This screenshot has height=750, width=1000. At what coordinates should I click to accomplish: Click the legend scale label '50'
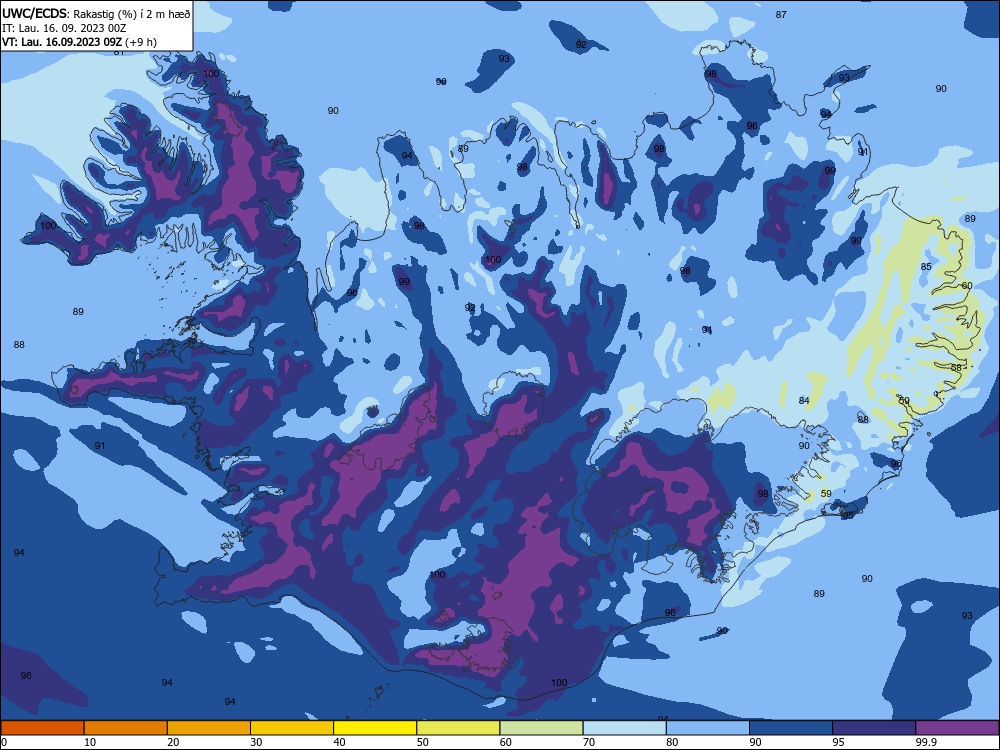tap(423, 742)
